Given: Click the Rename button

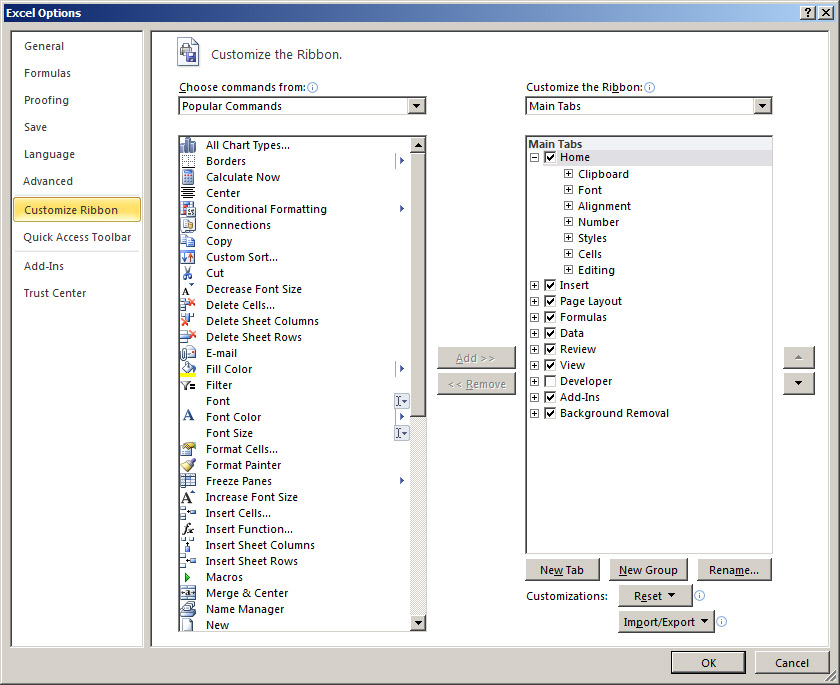Looking at the screenshot, I should click(x=734, y=570).
